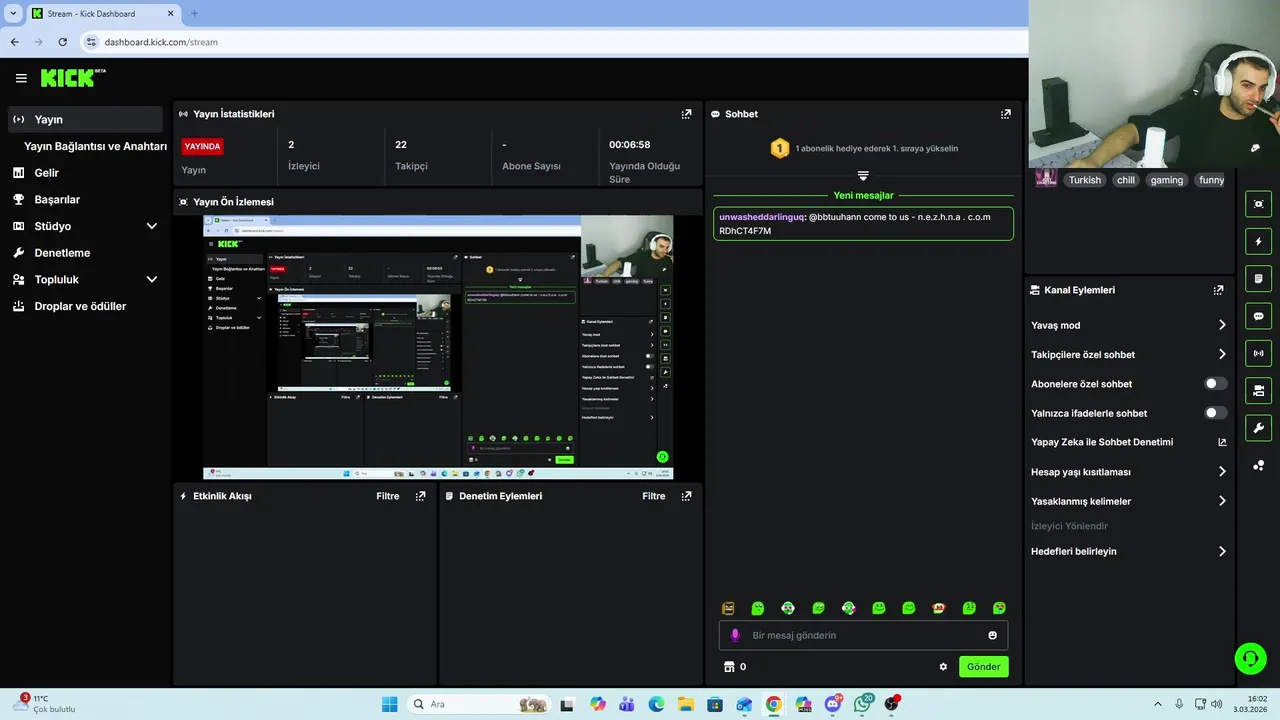Click the Windows taskbar search box Ara

479,704
